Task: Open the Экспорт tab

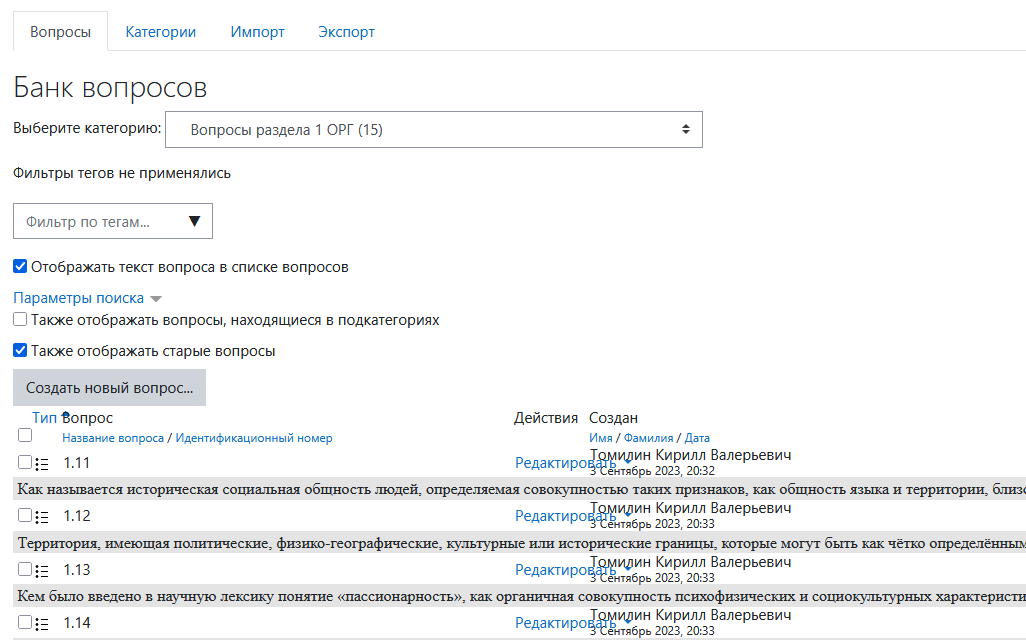Action: click(346, 31)
